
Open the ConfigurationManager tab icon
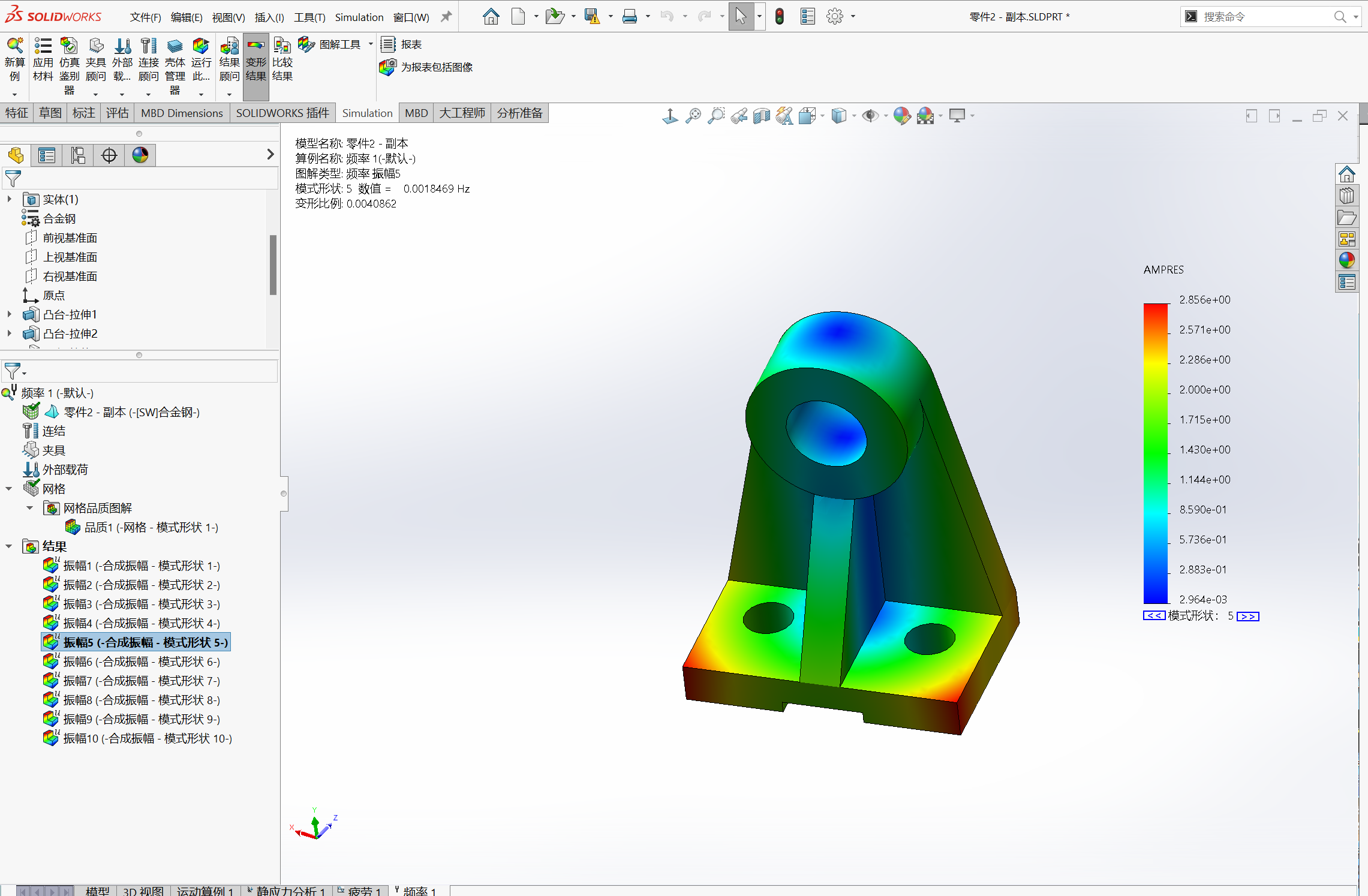(x=78, y=155)
